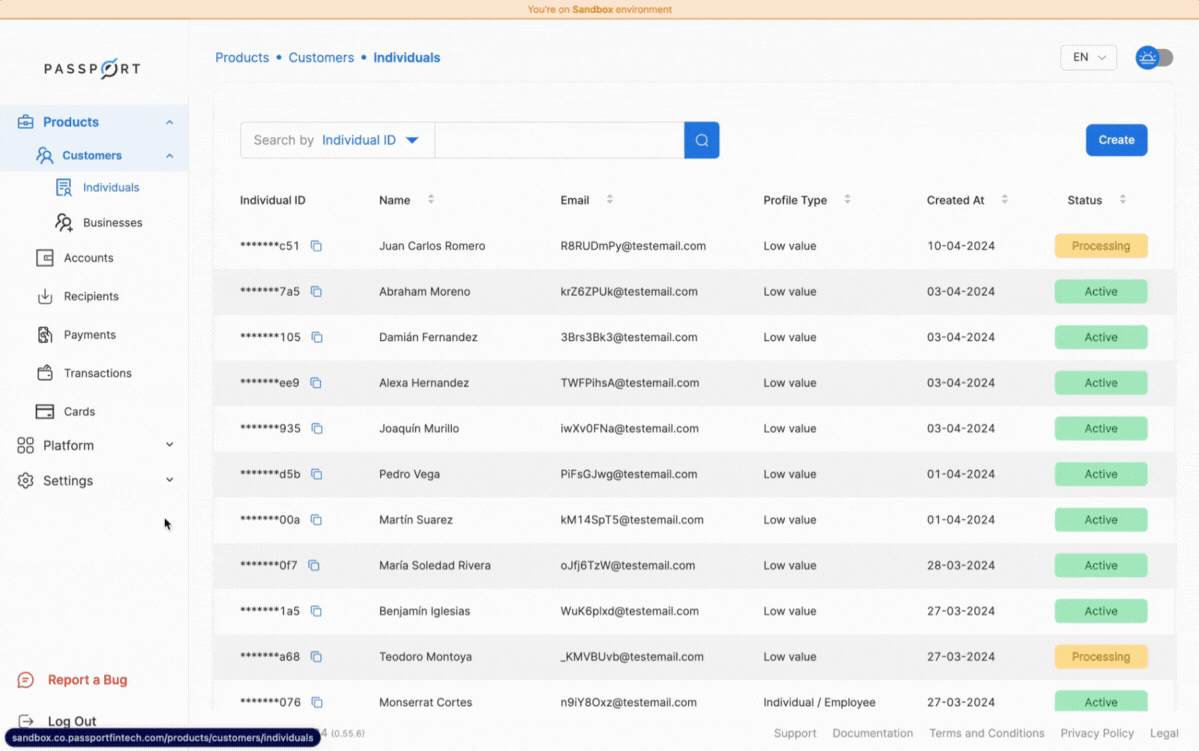Open Payments in the sidebar

click(x=89, y=335)
